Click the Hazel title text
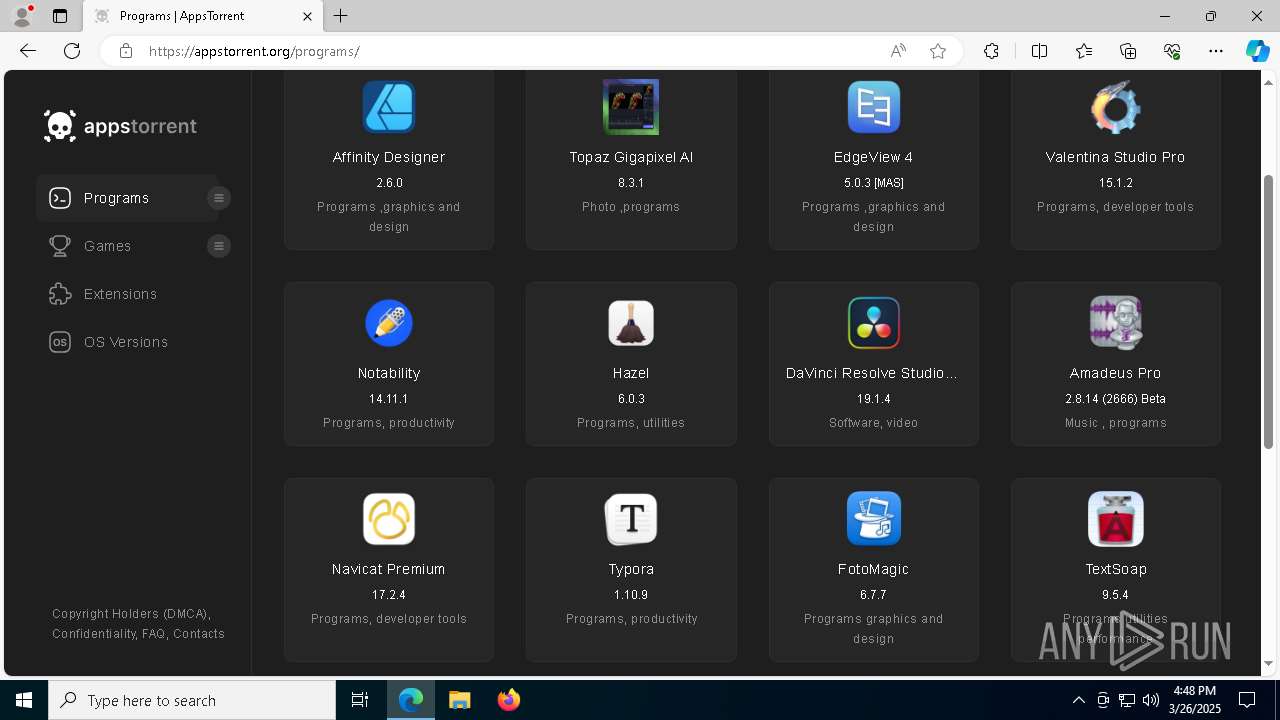Screen dimensions: 1280x720 [x=631, y=373]
